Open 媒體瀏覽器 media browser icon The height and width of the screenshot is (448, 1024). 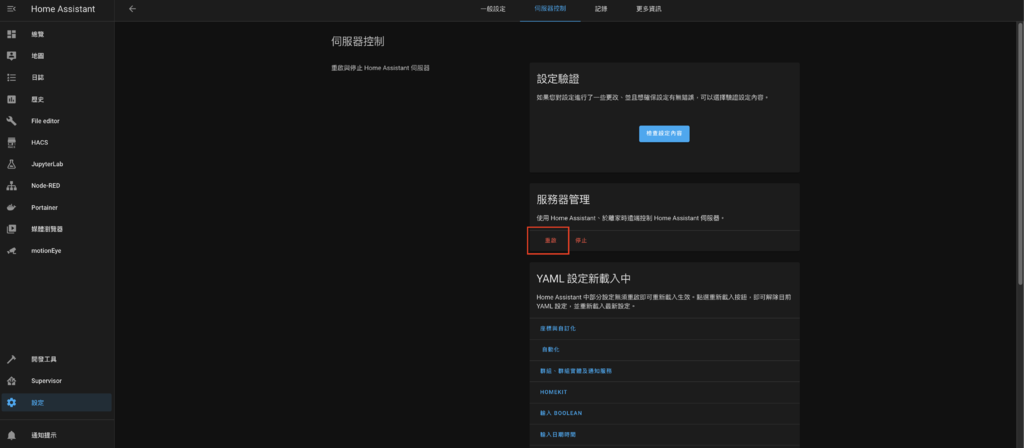(x=11, y=229)
